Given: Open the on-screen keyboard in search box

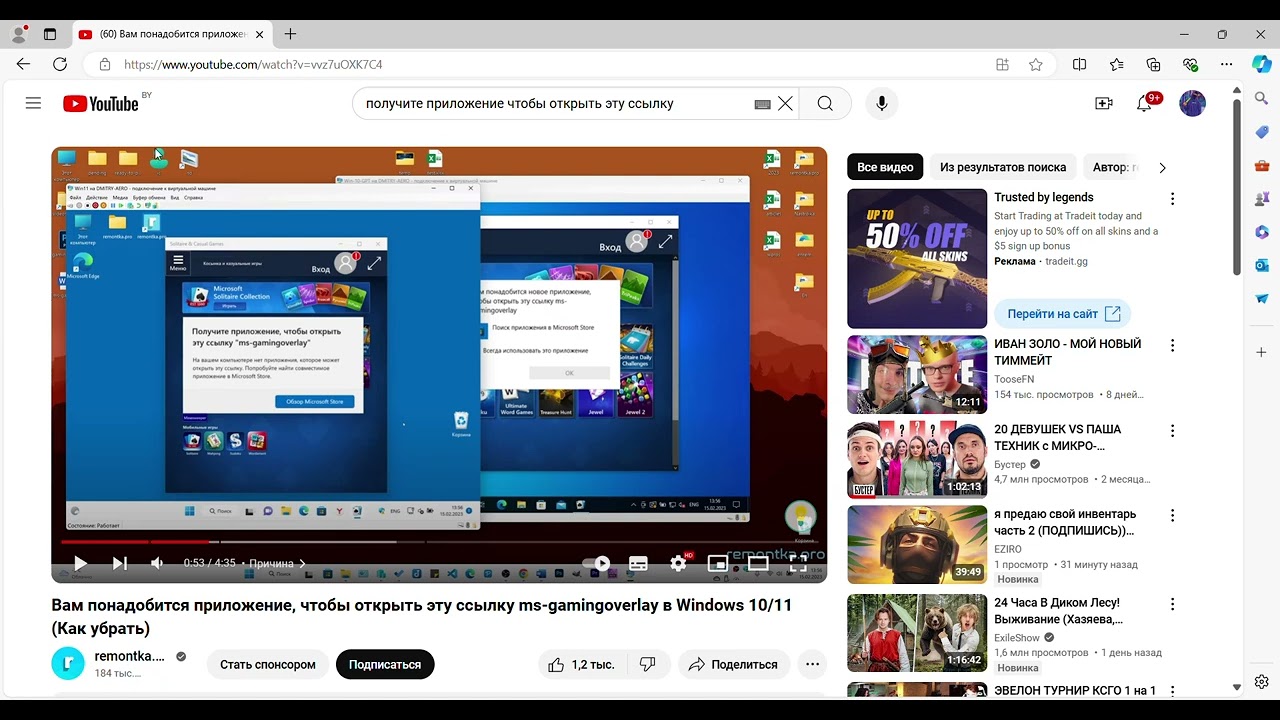Looking at the screenshot, I should tap(762, 104).
